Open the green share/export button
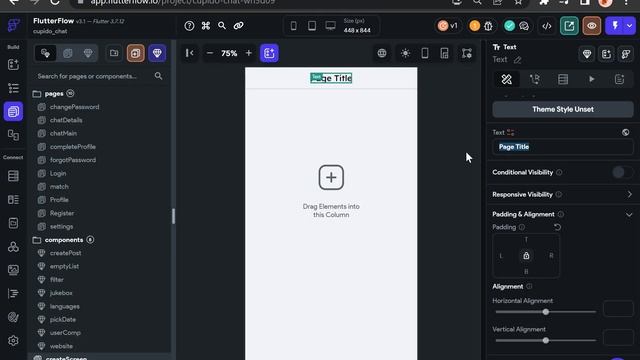The width and height of the screenshot is (640, 360). (569, 26)
